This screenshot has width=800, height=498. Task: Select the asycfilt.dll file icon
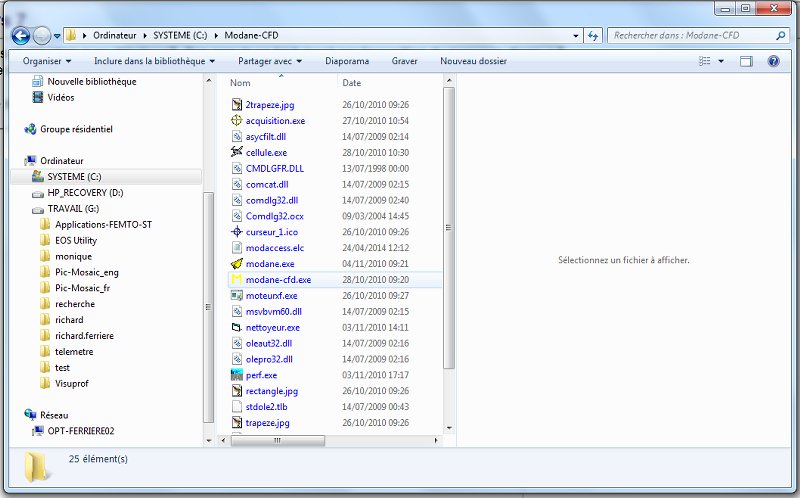pos(237,137)
